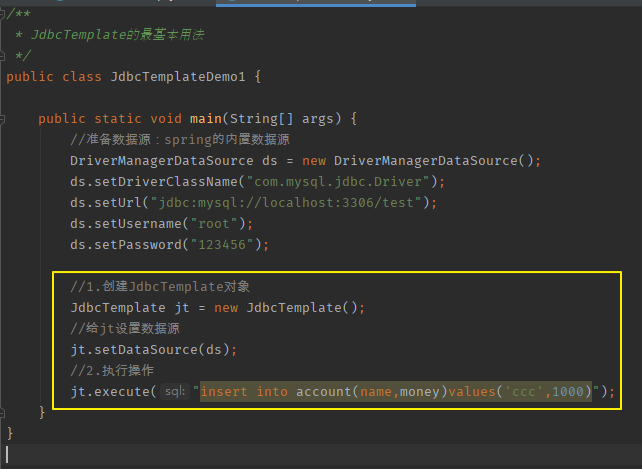
Task: Click the "123456" password string
Action: (222, 245)
